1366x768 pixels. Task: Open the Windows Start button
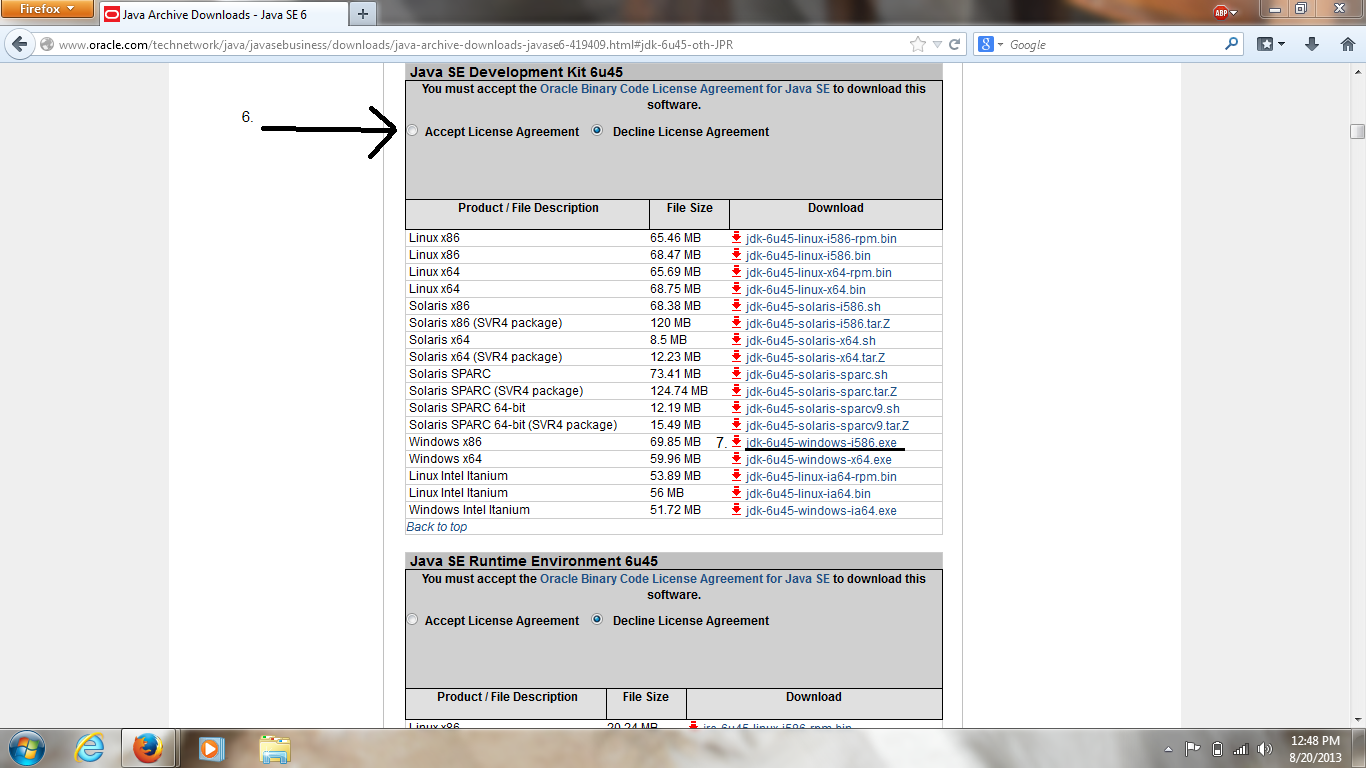coord(25,748)
